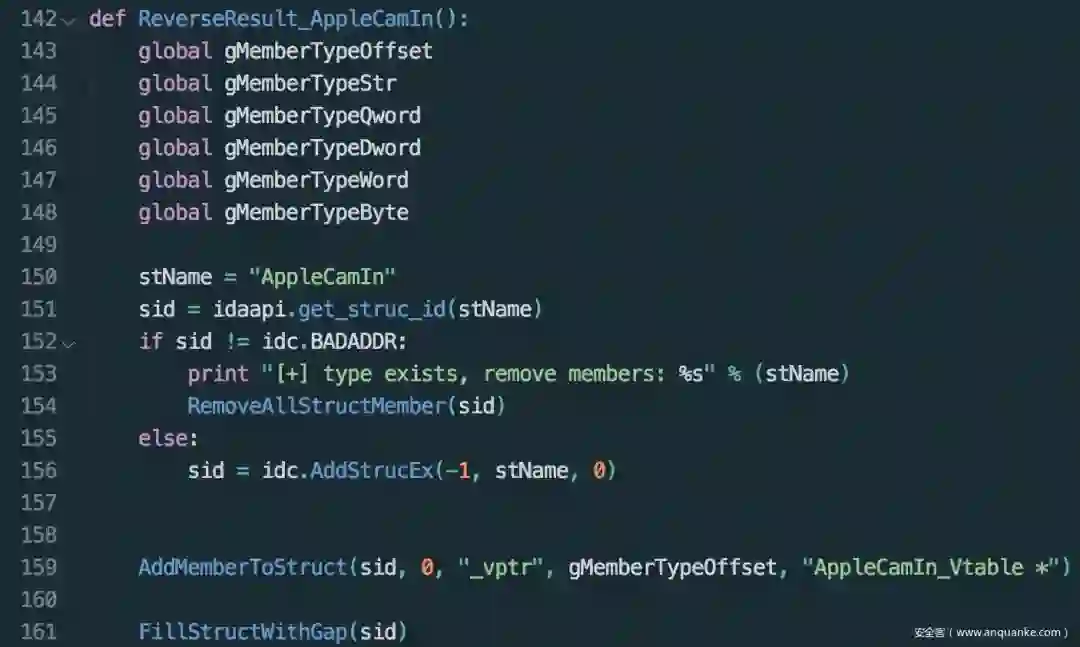Click the www.anquanke.com watermark link
Image resolution: width=1080 pixels, height=647 pixels.
(x=1008, y=632)
